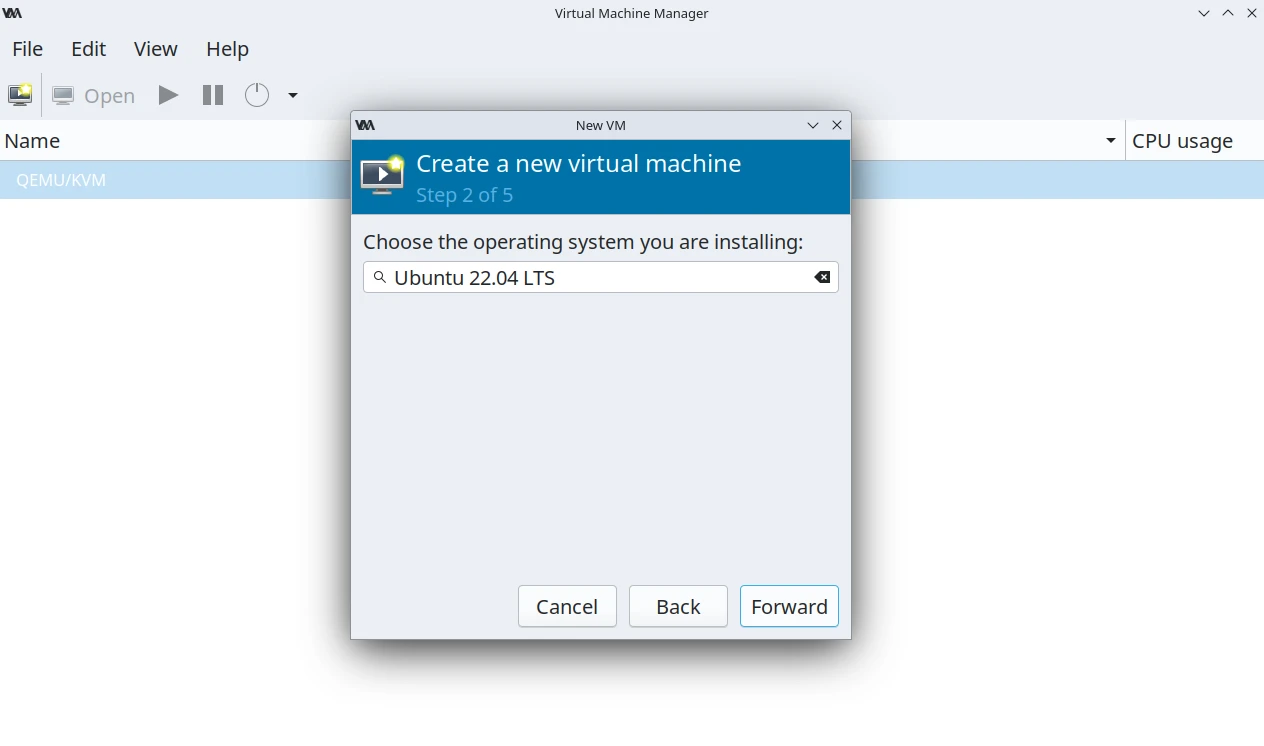Click into the operating system search field

click(x=600, y=277)
